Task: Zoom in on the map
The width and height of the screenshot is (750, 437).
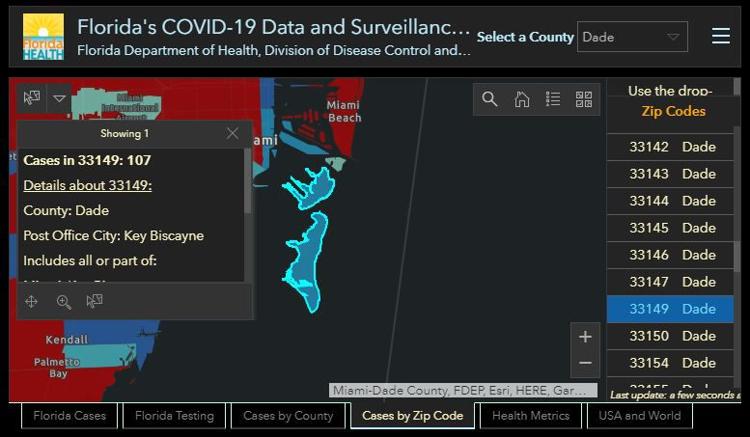Action: coord(585,337)
